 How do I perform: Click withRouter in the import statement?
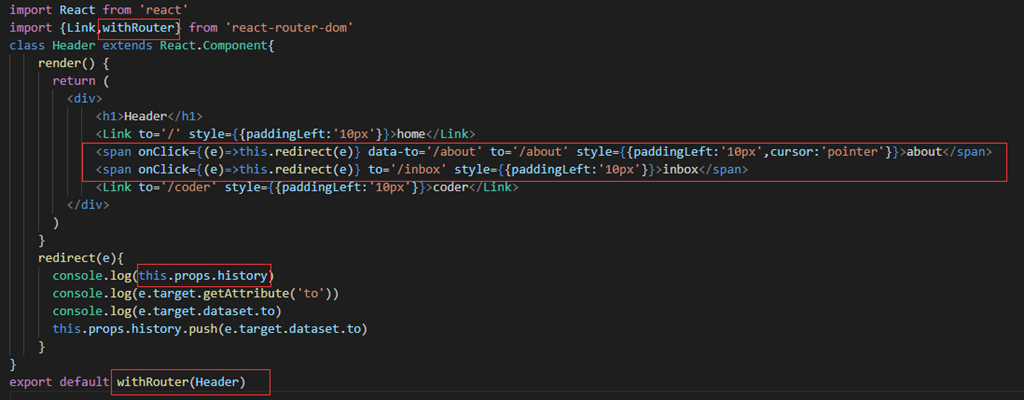[x=141, y=28]
